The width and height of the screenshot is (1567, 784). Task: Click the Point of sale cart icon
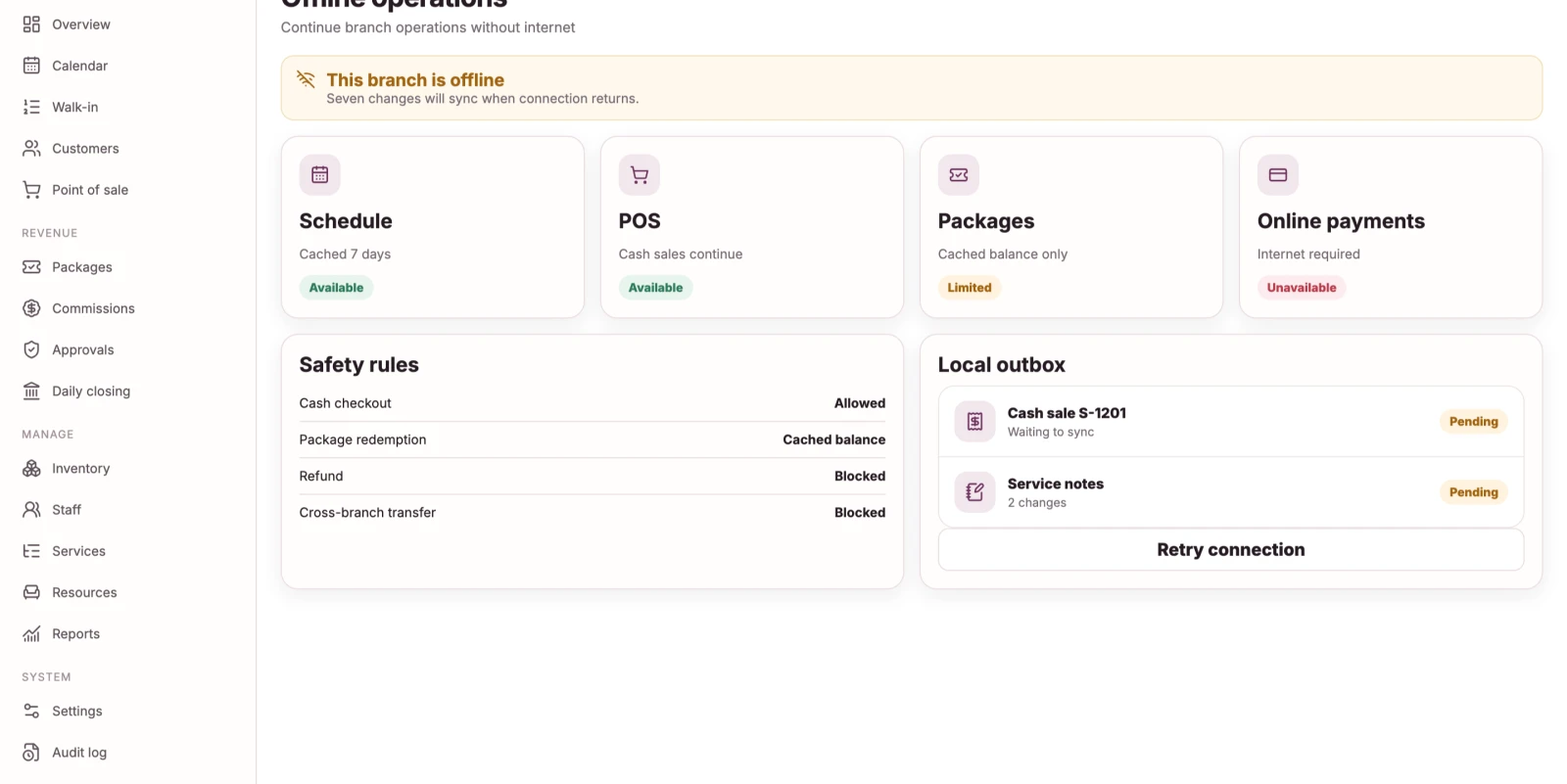point(31,190)
